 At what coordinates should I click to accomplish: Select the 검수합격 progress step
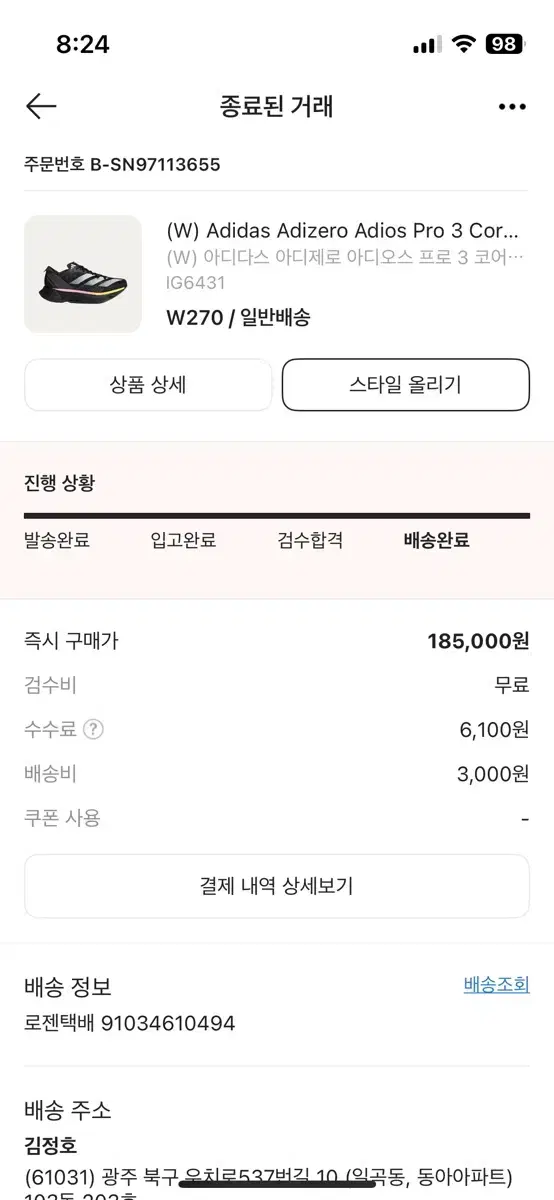click(310, 540)
